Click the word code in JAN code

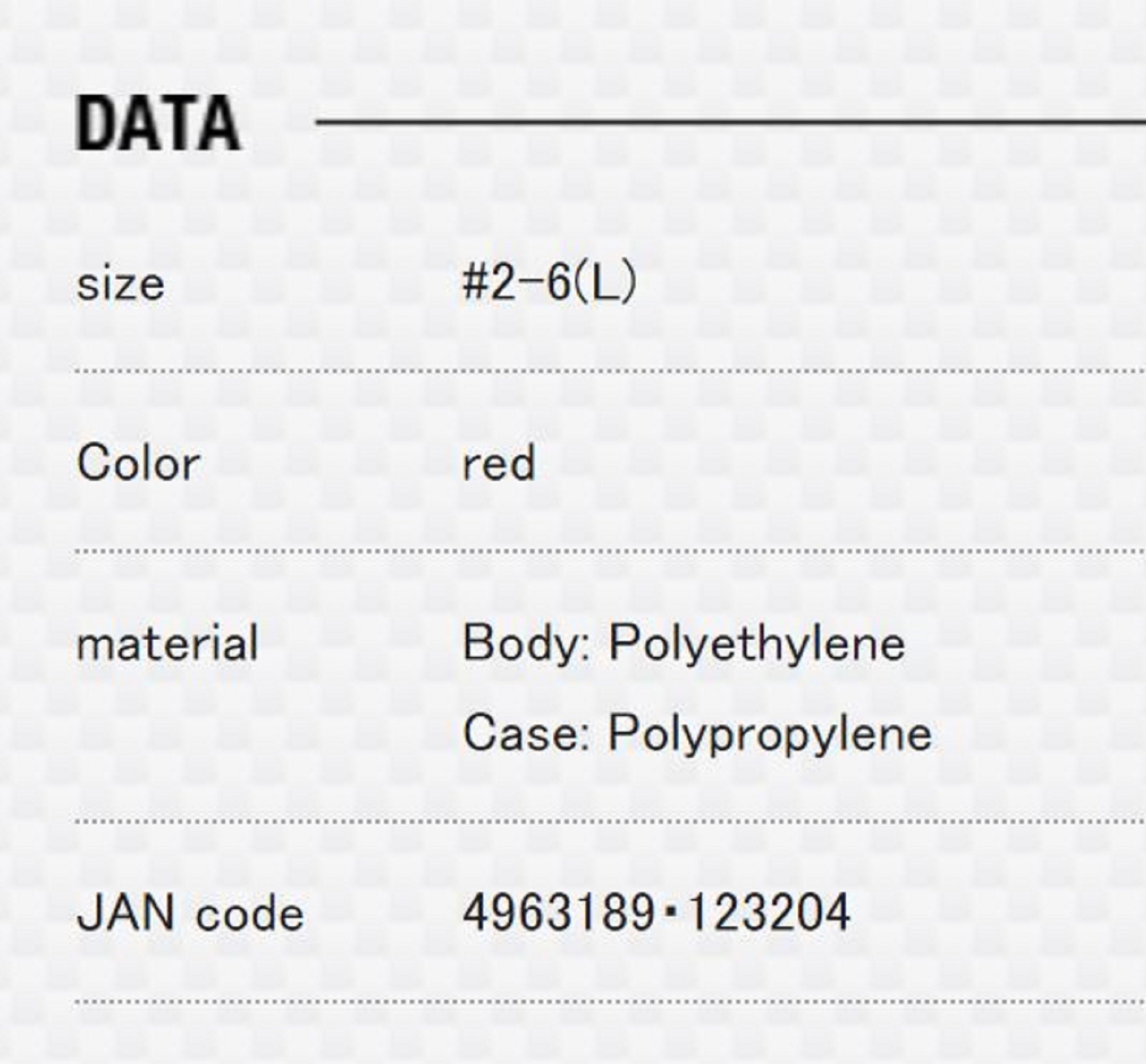point(250,915)
